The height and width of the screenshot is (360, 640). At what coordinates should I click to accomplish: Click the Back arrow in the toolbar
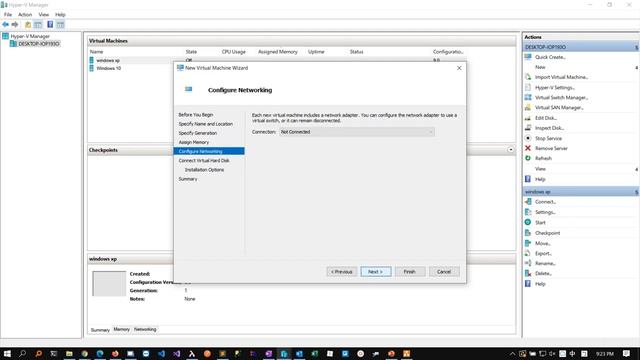6,24
